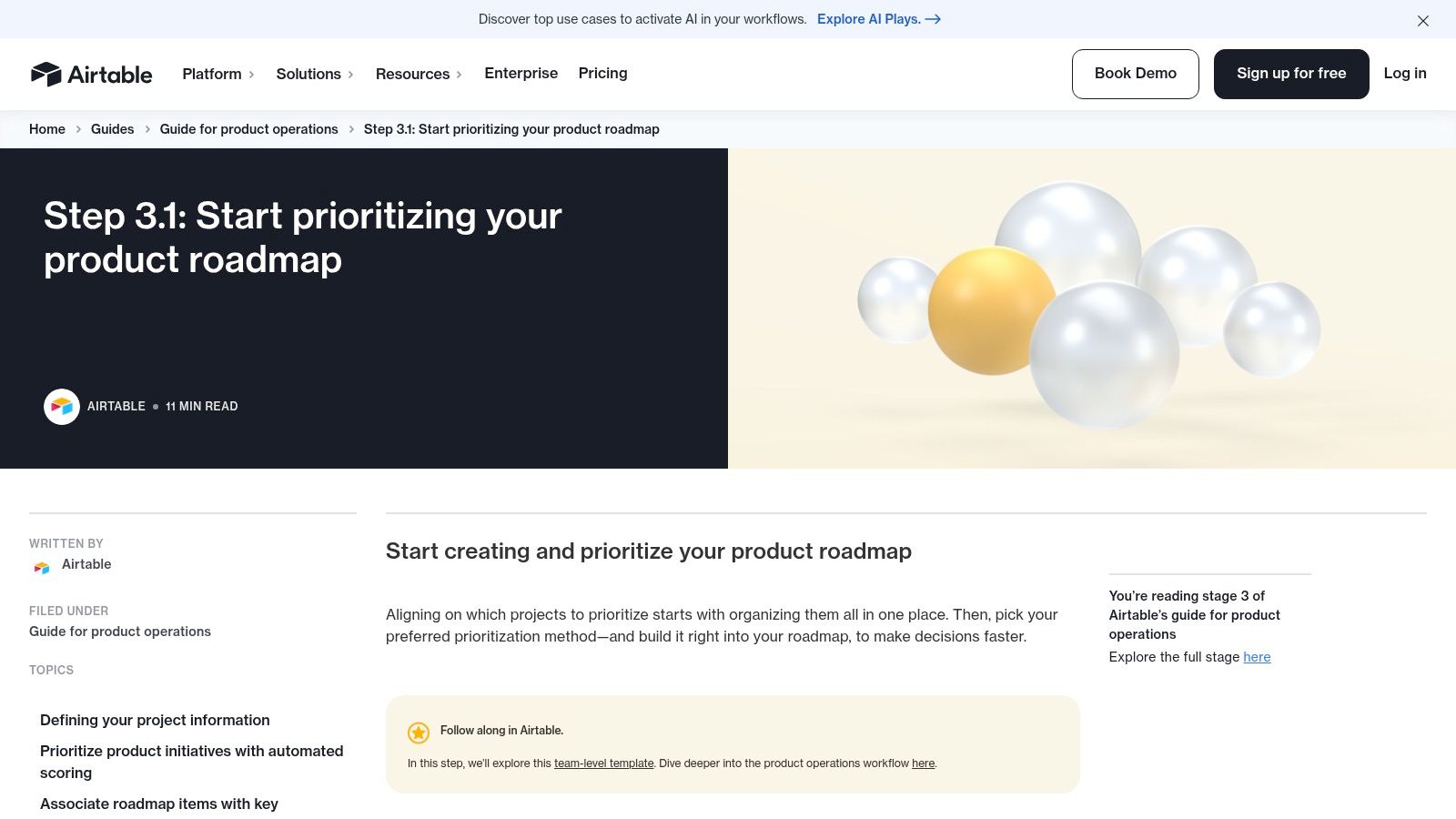The height and width of the screenshot is (819, 1456).
Task: Select Enterprise in the navigation menu
Action: tap(521, 74)
